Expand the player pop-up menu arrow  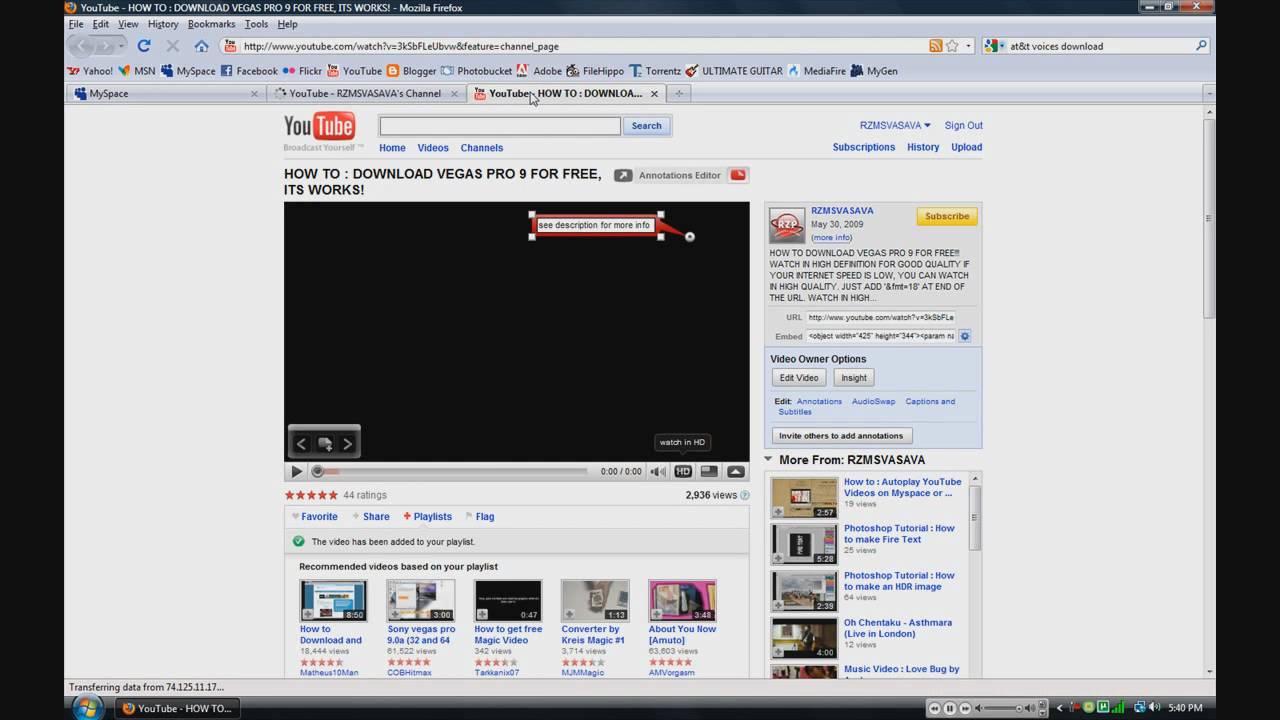coord(735,472)
